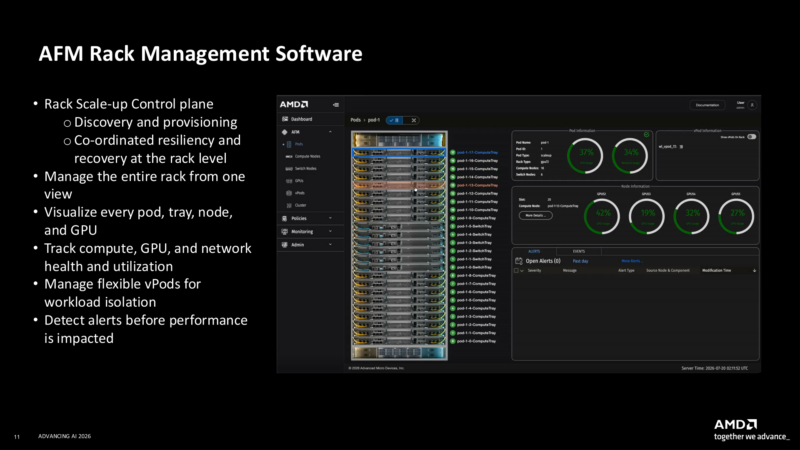Select the X segment beside pod-1 breadcrumb
Image resolution: width=800 pixels, height=450 pixels.
pyautogui.click(x=413, y=120)
